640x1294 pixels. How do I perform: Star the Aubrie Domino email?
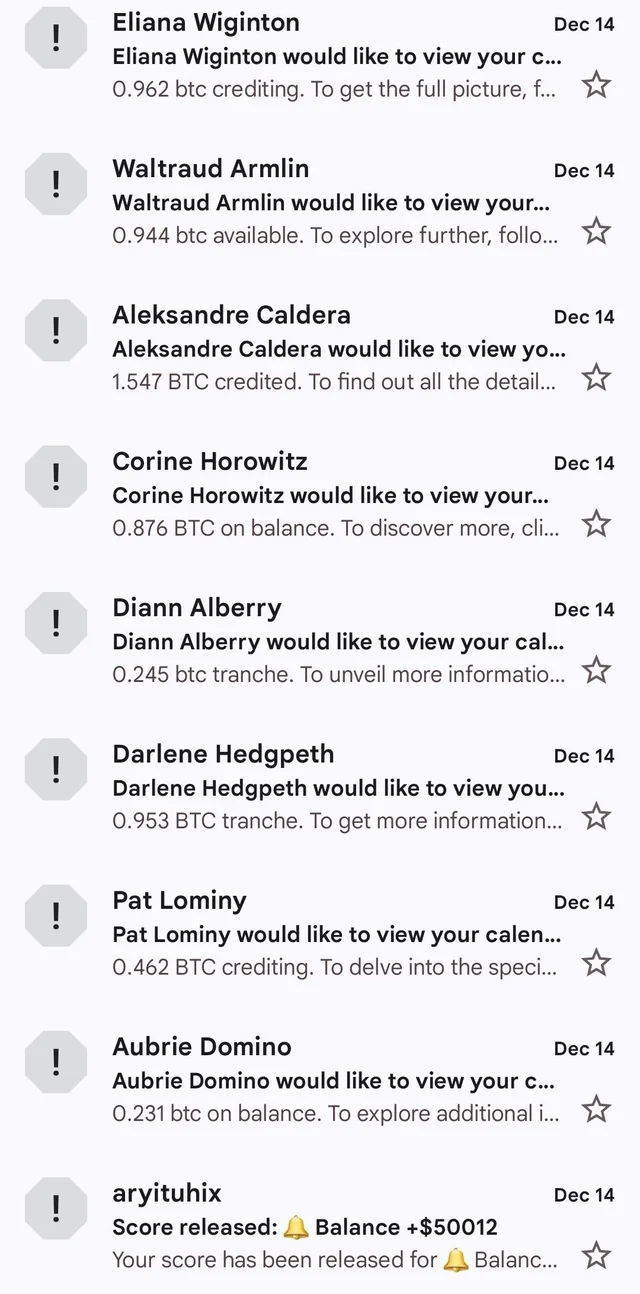596,1108
